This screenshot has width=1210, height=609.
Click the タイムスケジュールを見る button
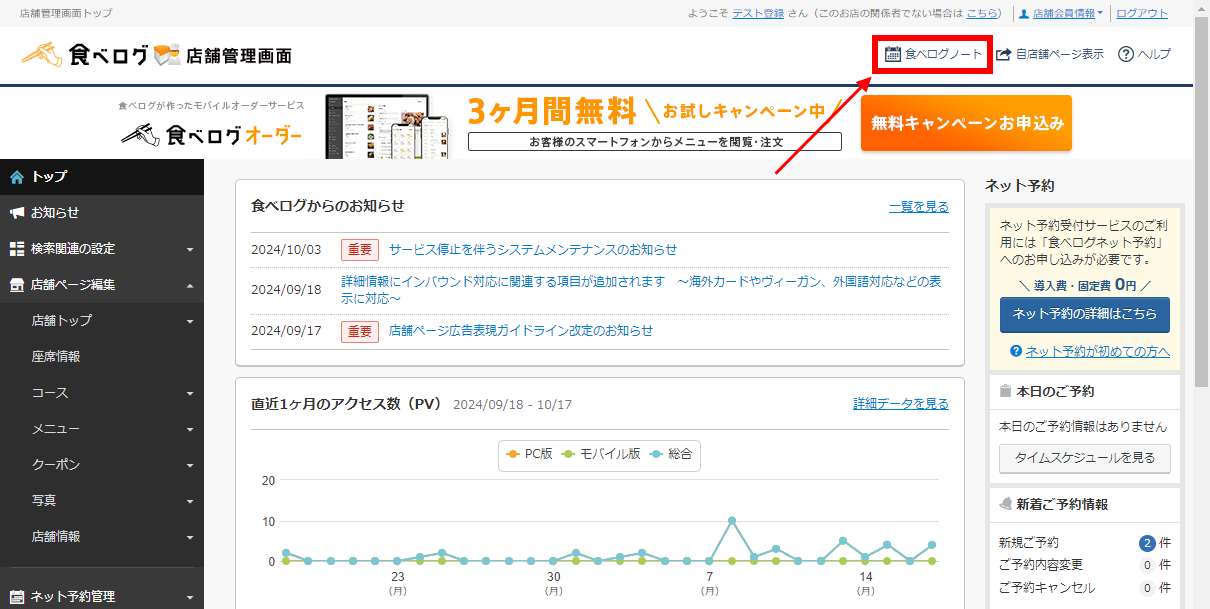(1085, 458)
